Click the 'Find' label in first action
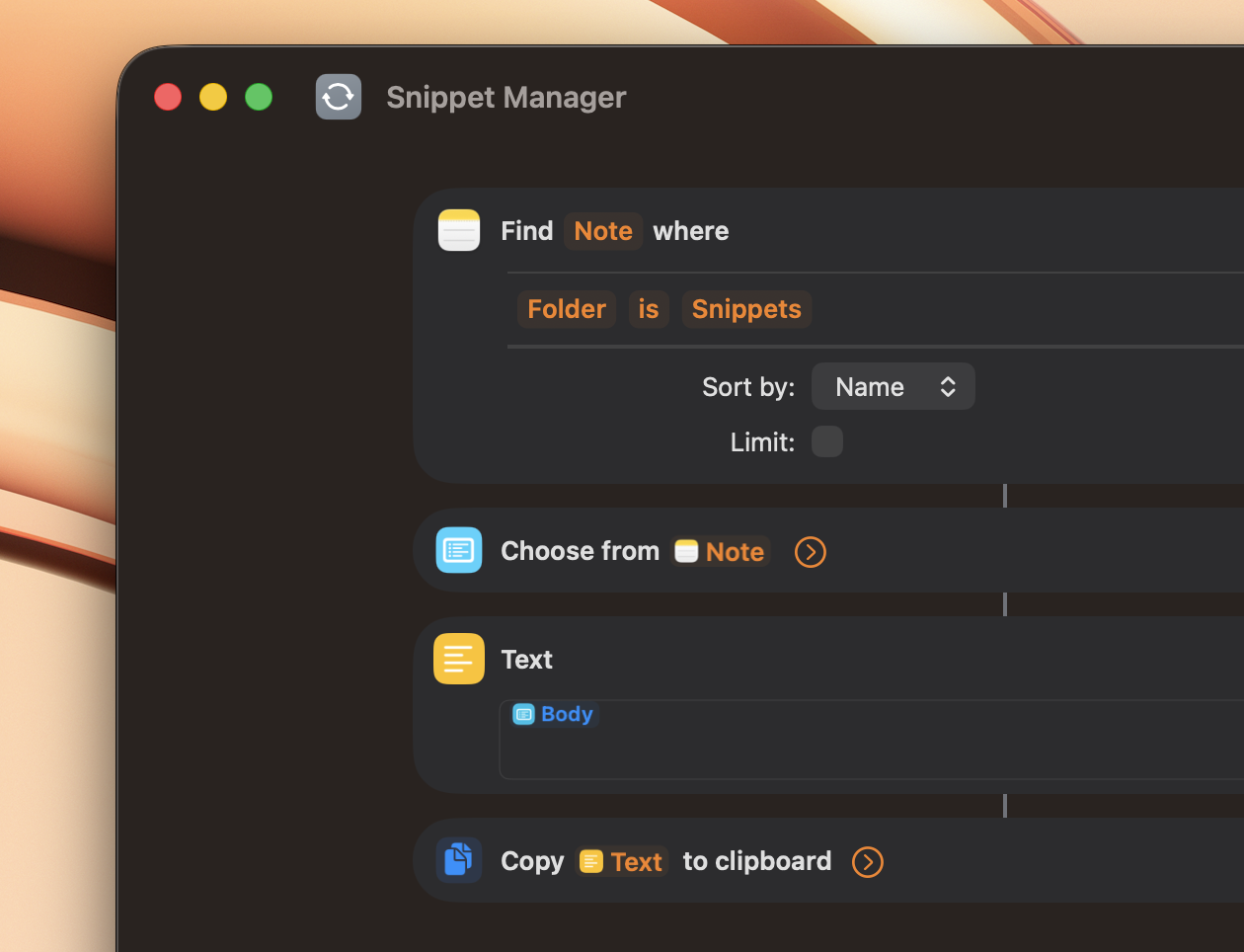This screenshot has height=952, width=1244. [x=527, y=231]
